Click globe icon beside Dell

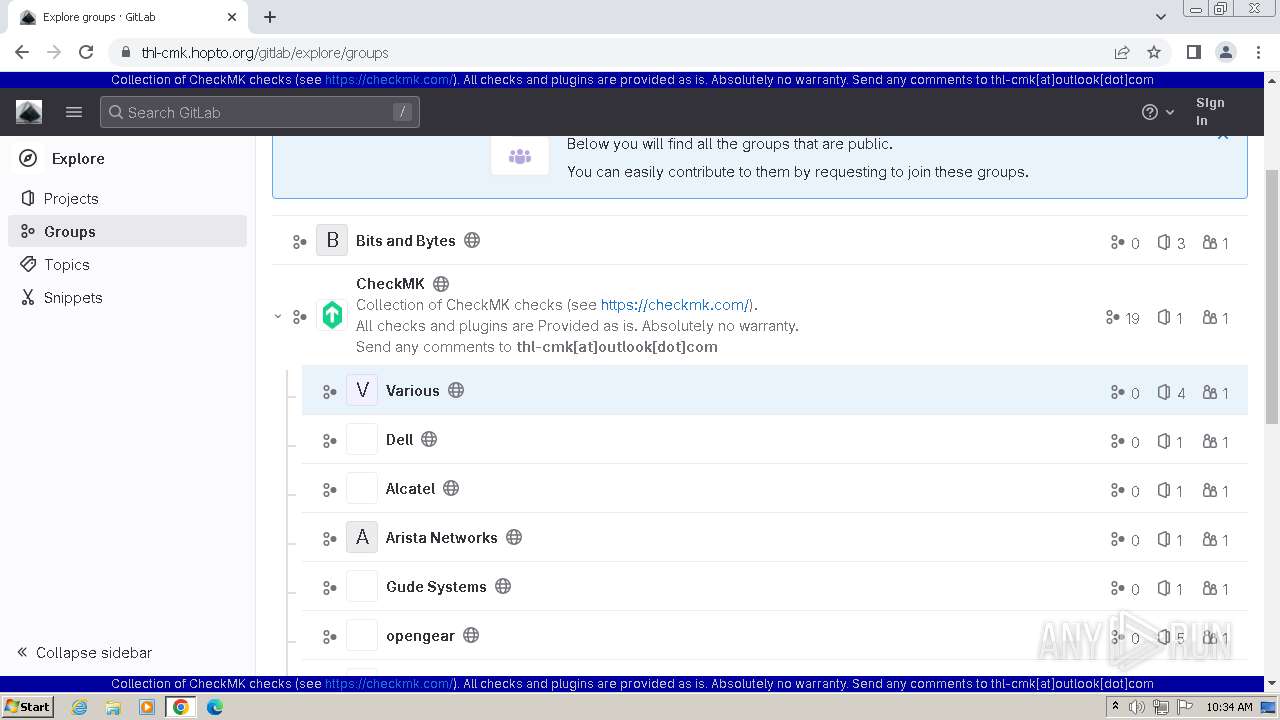(x=429, y=439)
